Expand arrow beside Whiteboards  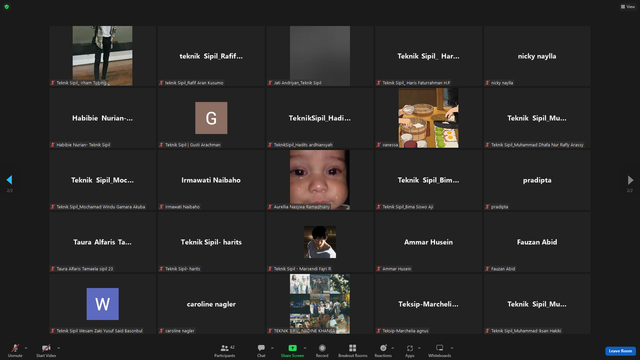(452, 348)
